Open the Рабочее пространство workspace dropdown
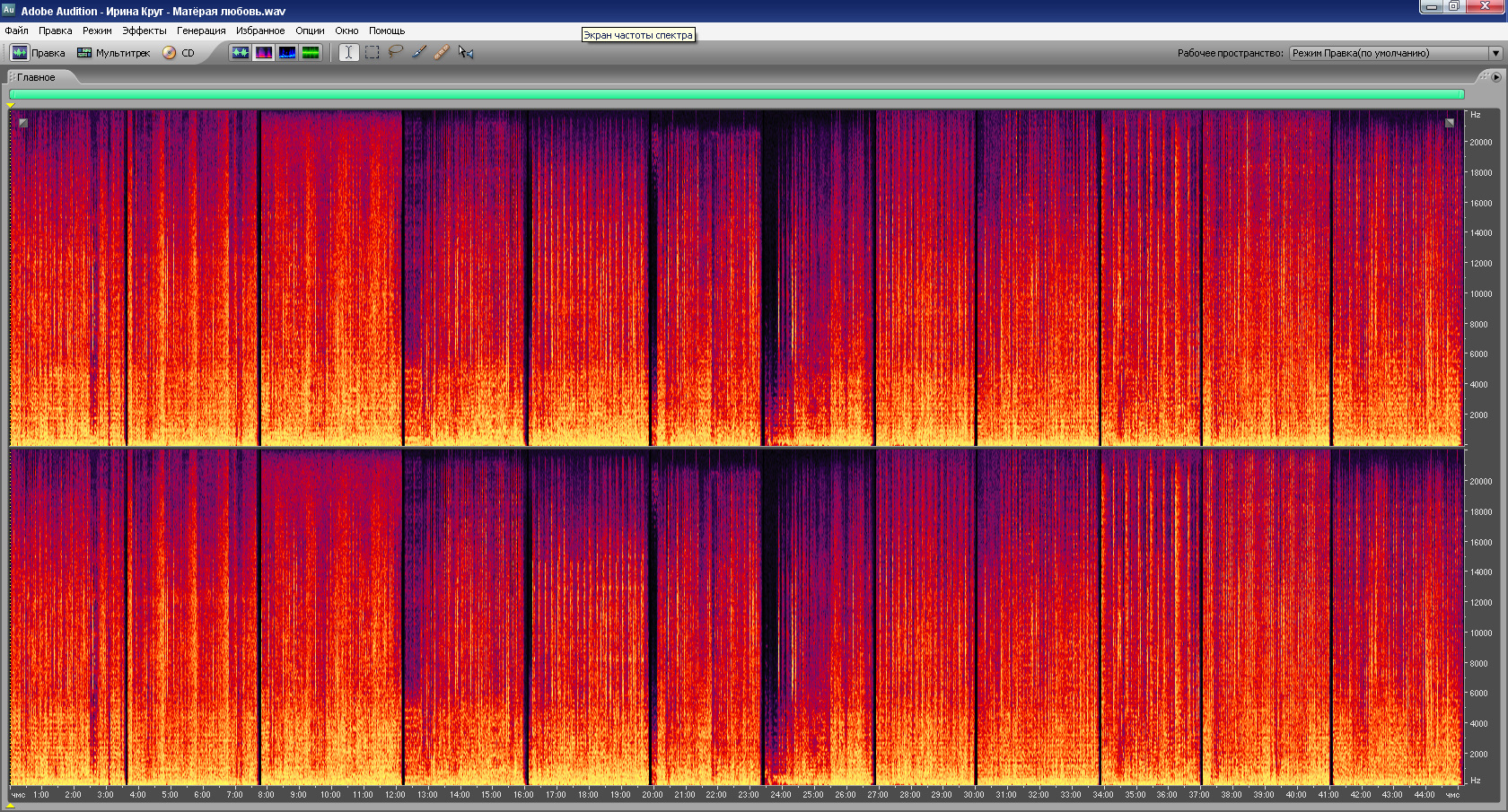This screenshot has height=812, width=1508. 1396,53
